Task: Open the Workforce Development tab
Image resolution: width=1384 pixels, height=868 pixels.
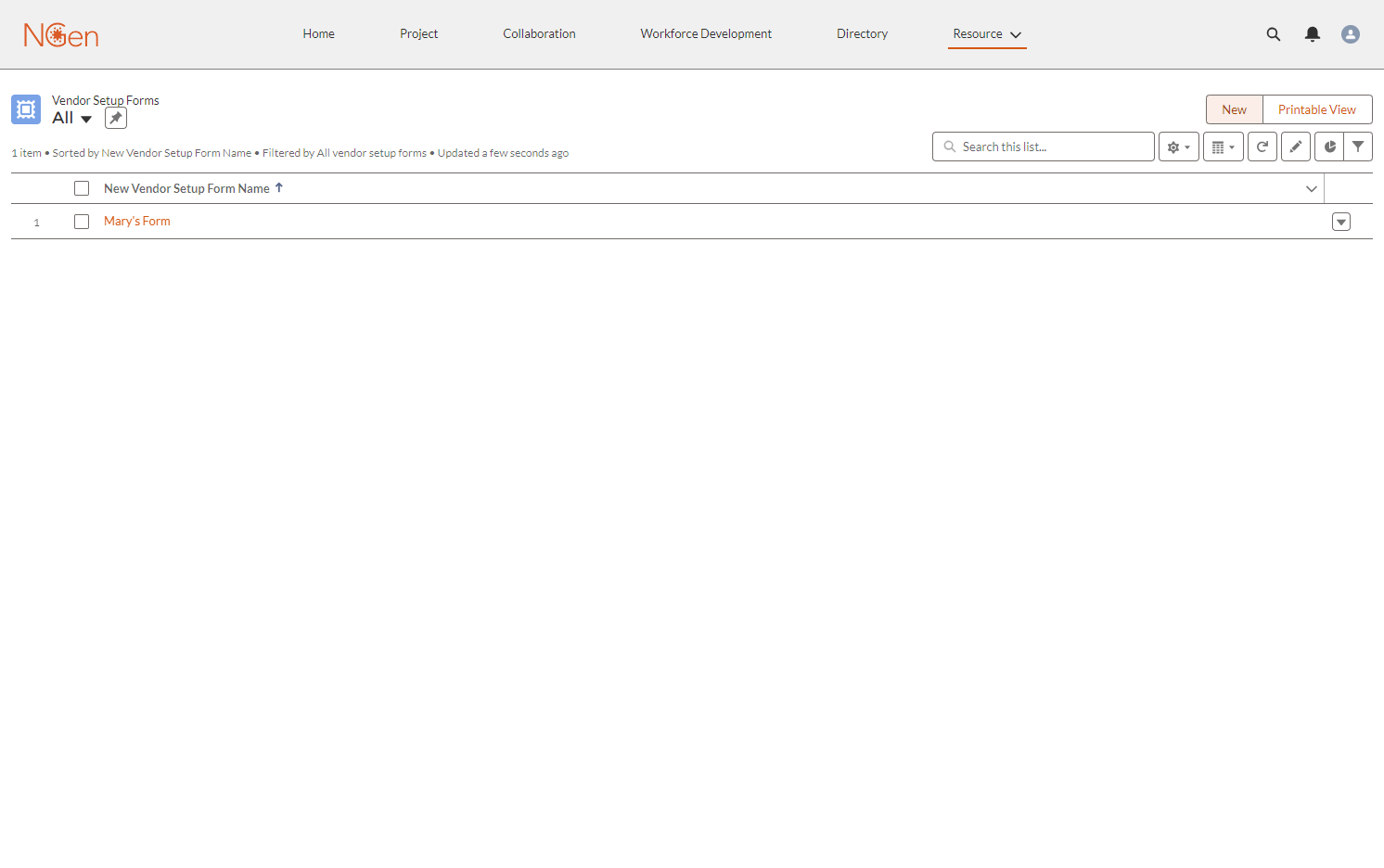Action: 706,34
